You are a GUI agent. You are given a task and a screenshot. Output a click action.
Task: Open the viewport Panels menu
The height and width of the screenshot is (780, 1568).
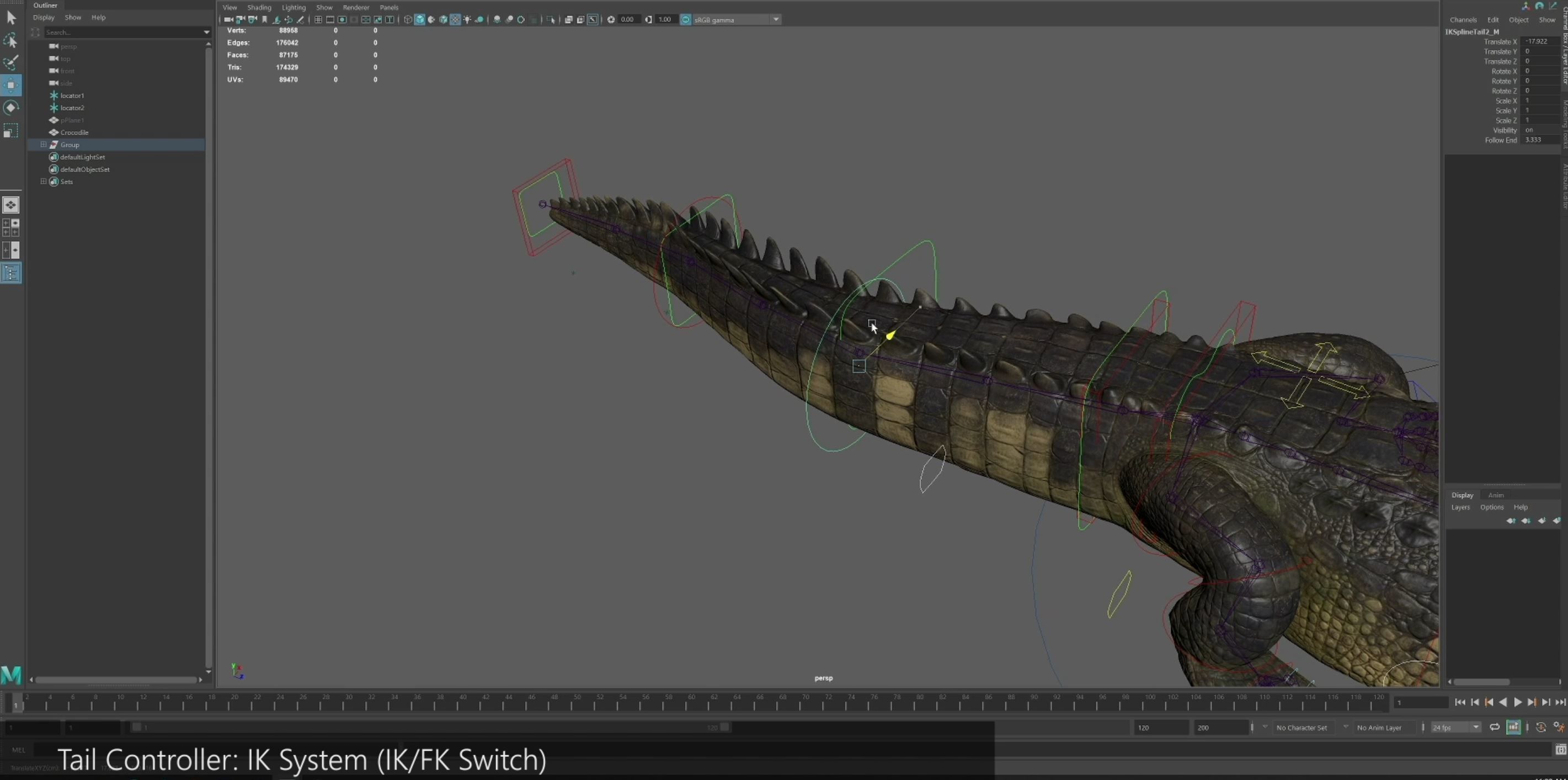(389, 7)
